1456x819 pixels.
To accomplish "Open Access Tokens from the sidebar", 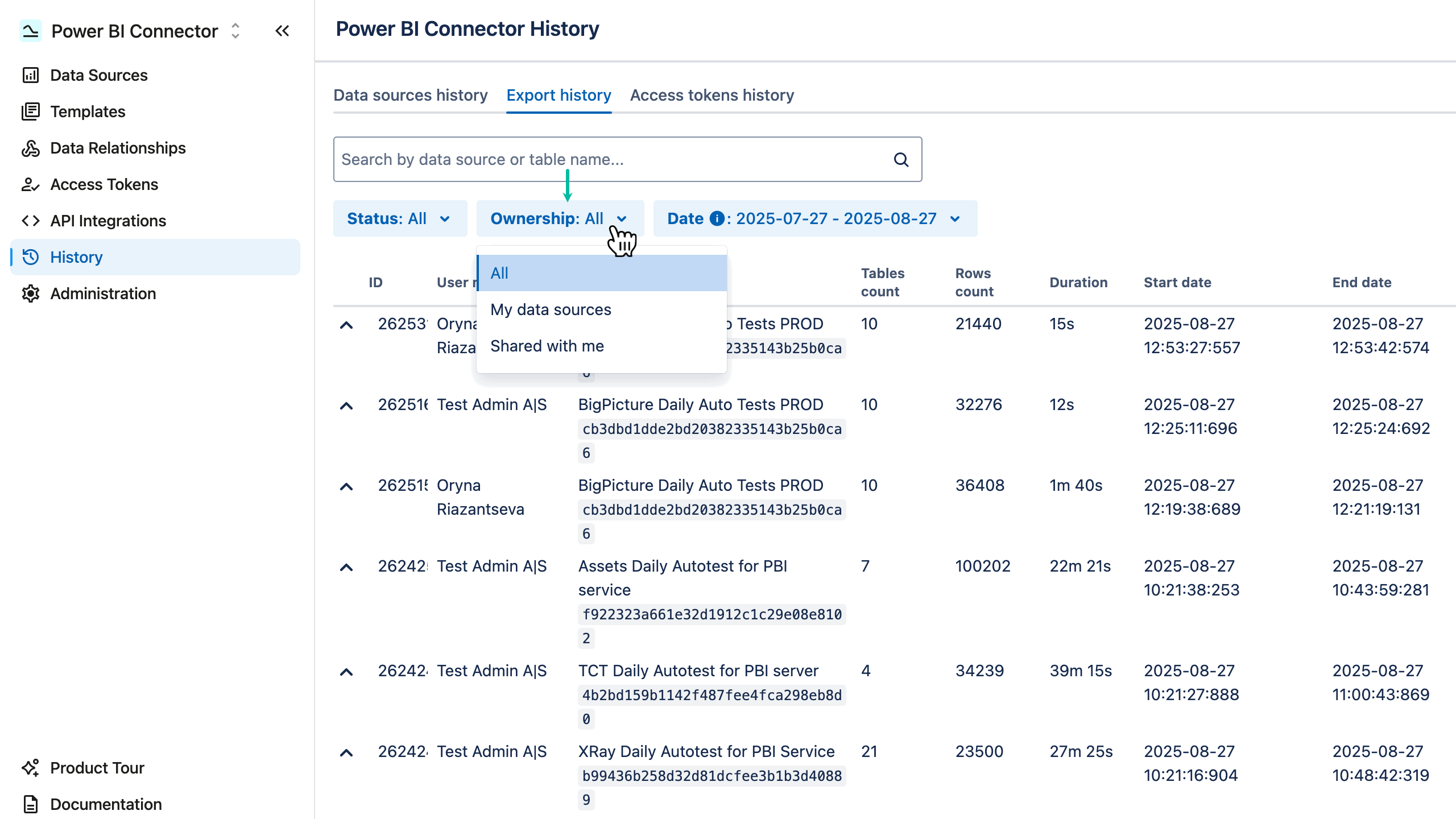I will 104,184.
